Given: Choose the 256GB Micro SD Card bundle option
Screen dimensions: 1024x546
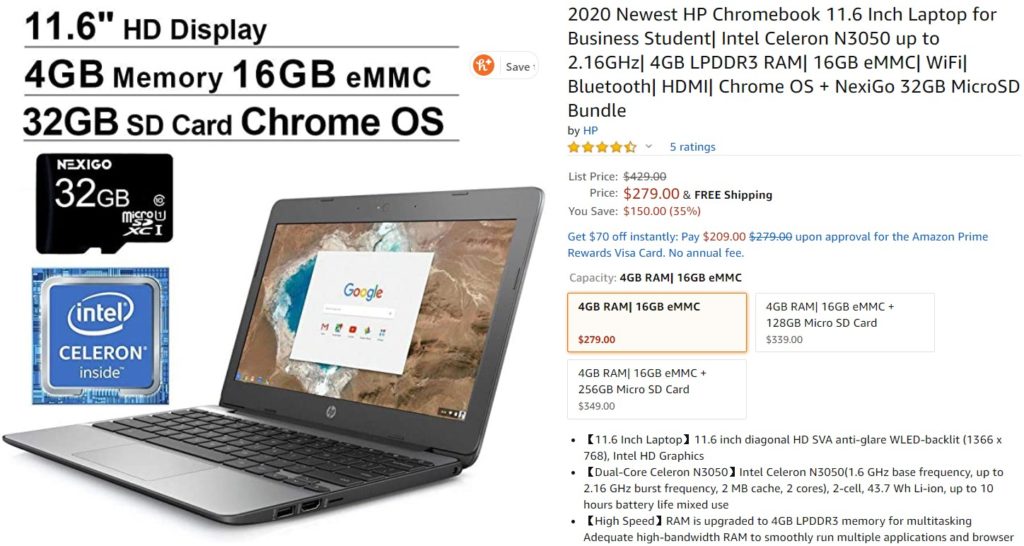Looking at the screenshot, I should 657,389.
